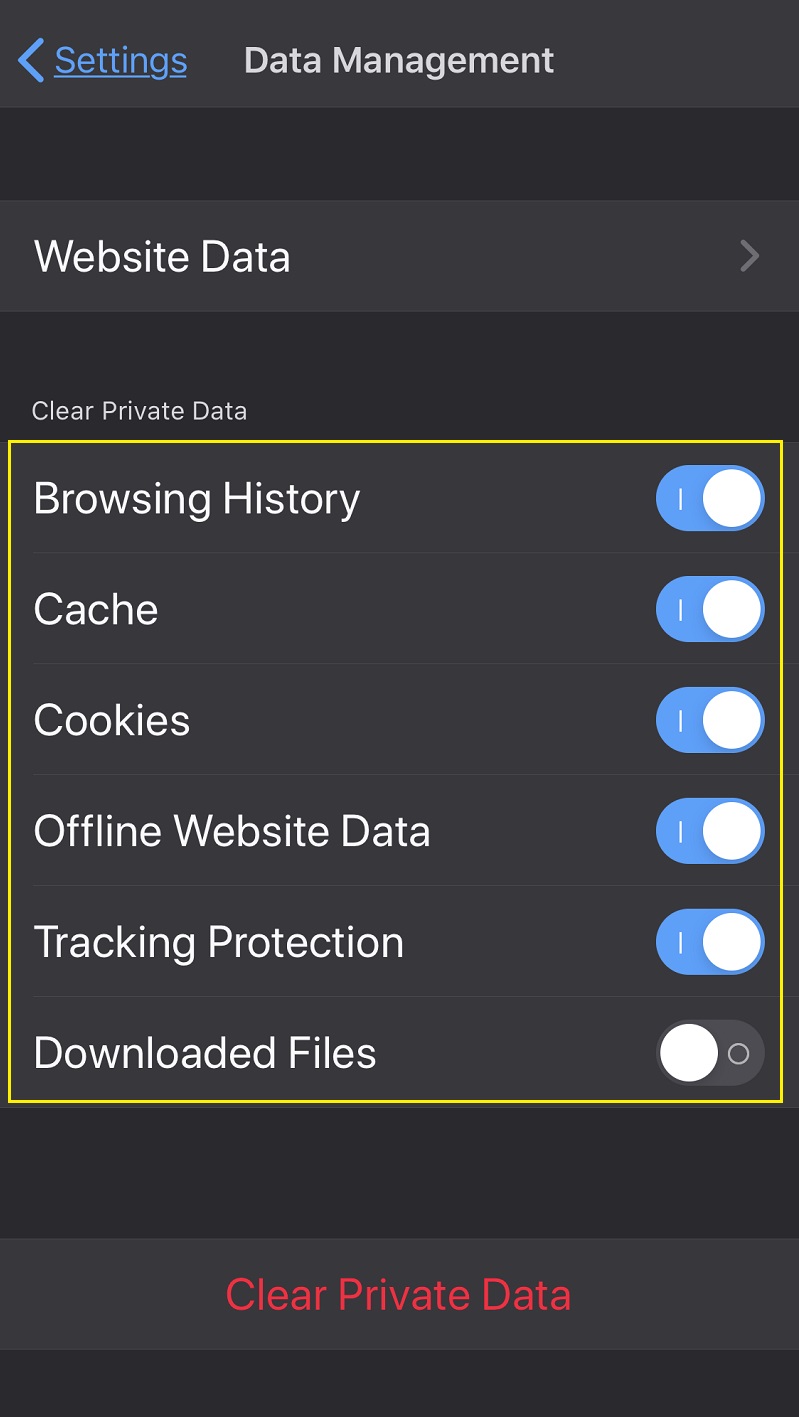
Task: Disable the Browsing History toggle
Action: (710, 498)
